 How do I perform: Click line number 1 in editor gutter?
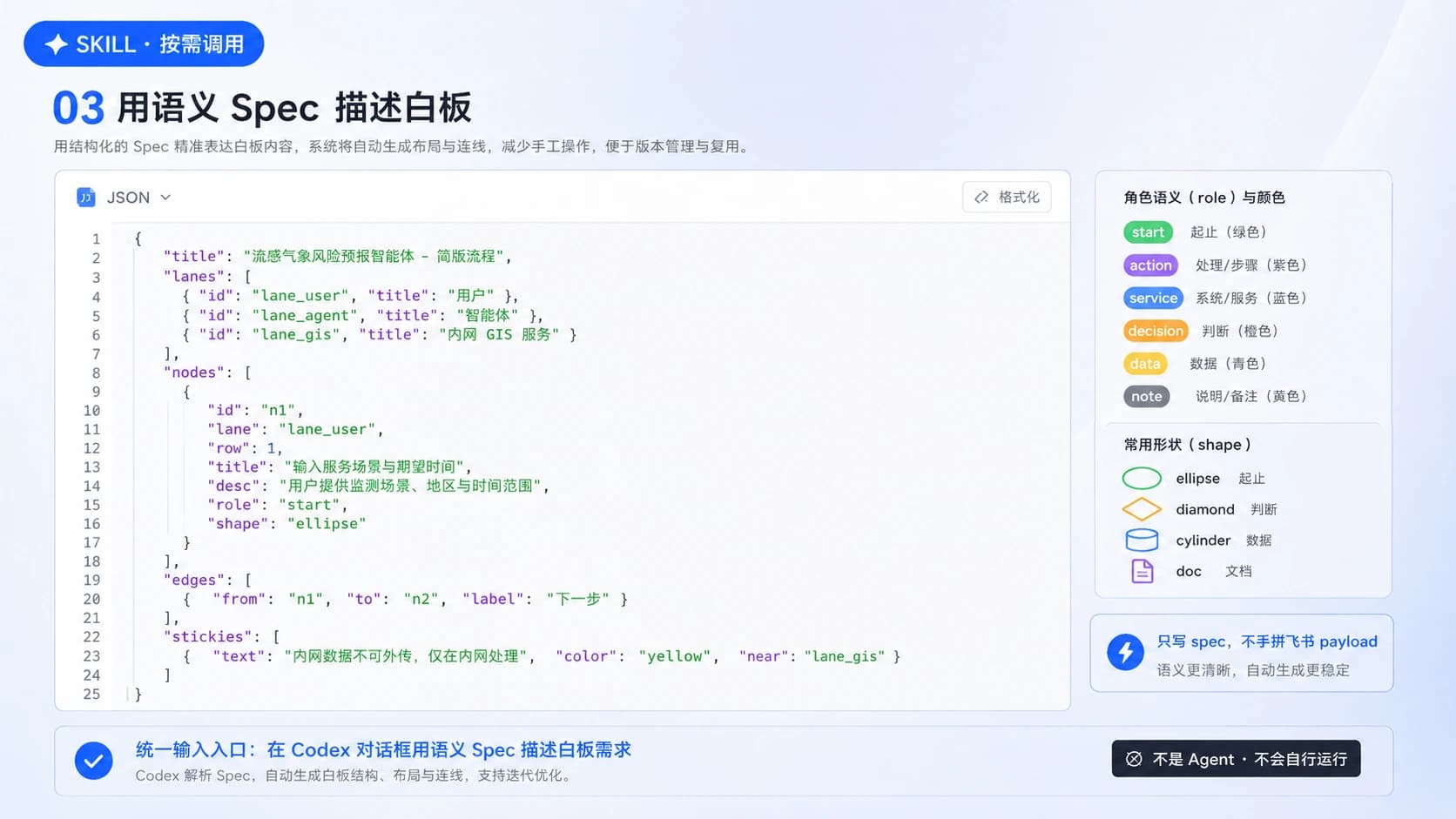point(96,238)
